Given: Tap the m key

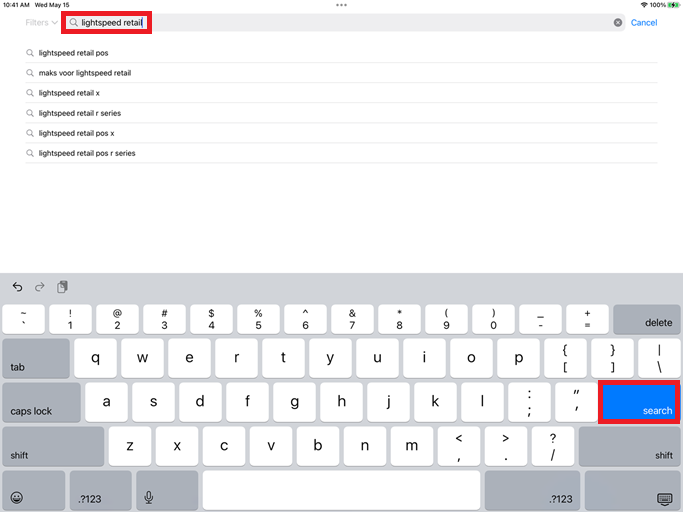Looking at the screenshot, I should 412,446.
